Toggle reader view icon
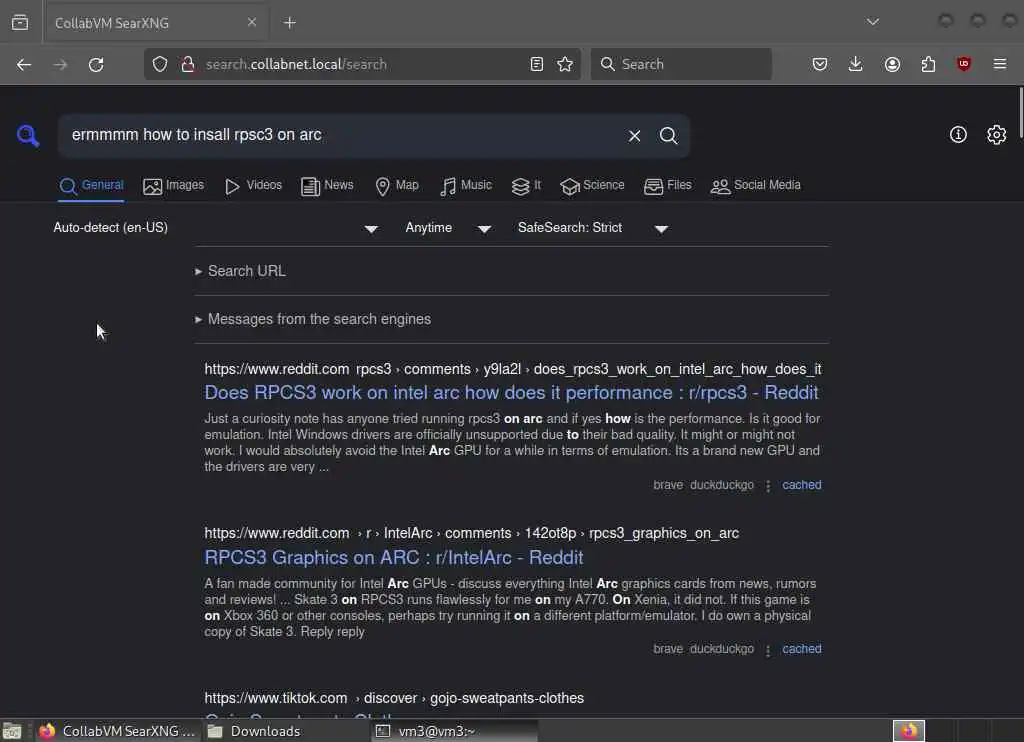Image resolution: width=1024 pixels, height=742 pixels. point(536,64)
